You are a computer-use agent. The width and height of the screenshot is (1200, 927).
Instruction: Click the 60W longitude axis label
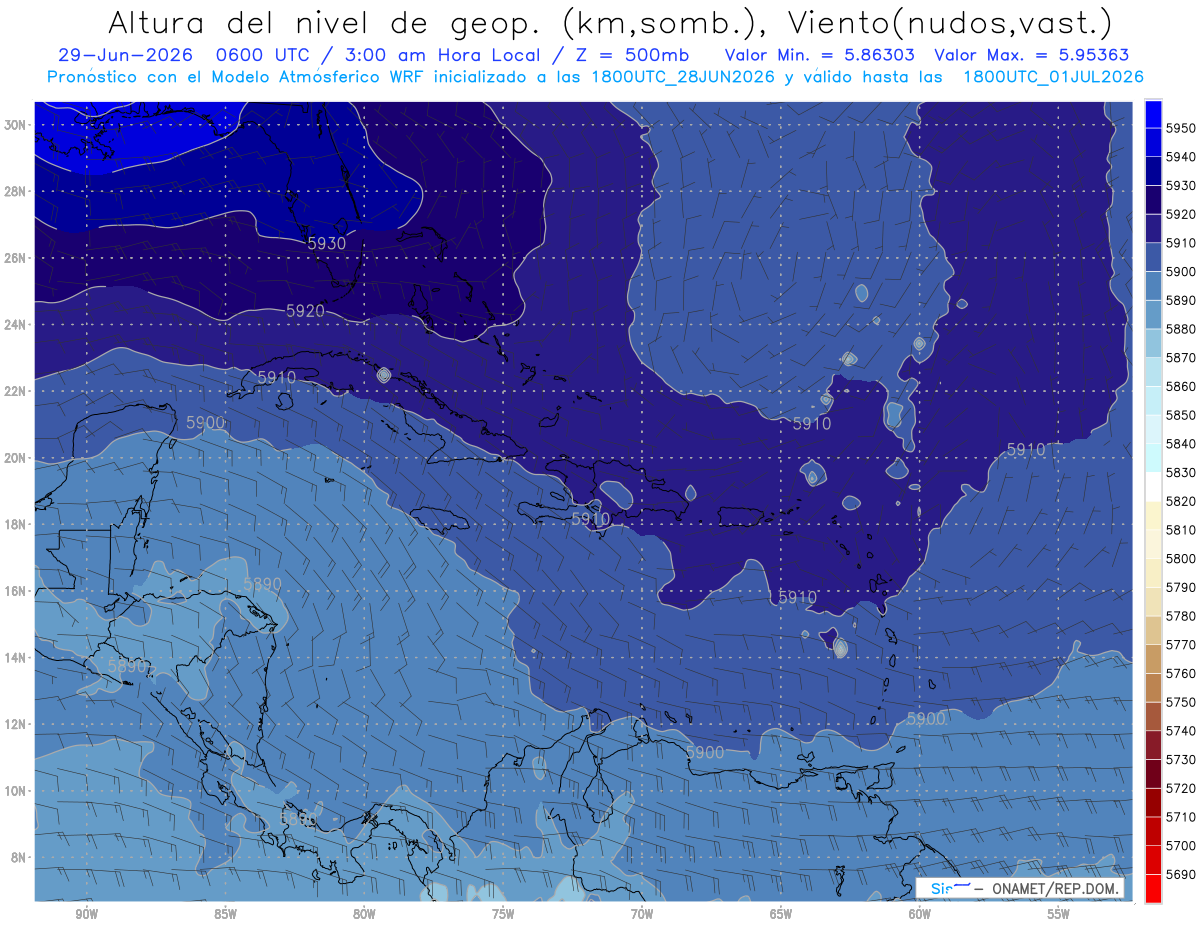920,914
